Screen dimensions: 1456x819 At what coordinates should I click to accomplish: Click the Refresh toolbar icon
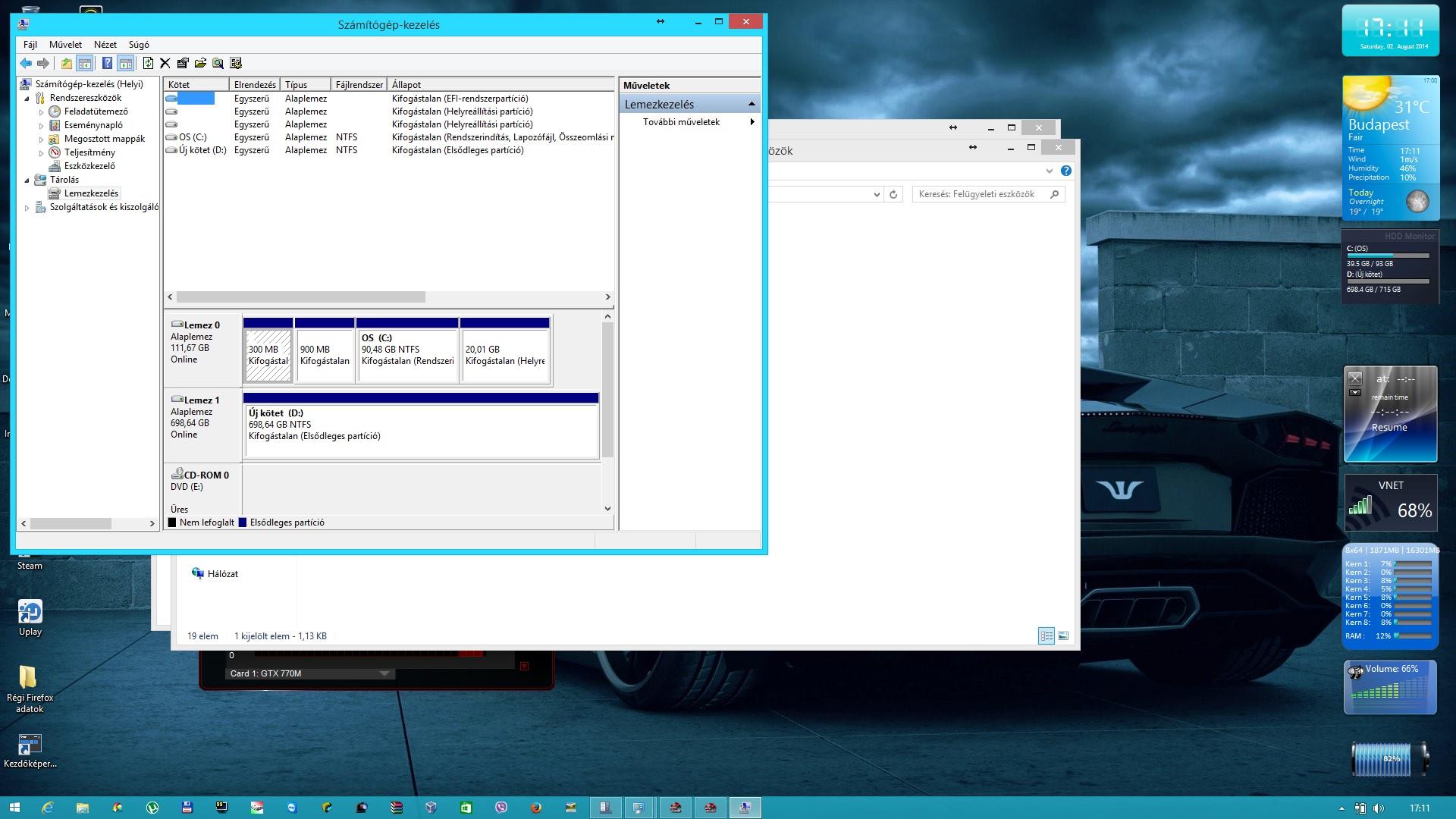pyautogui.click(x=148, y=64)
